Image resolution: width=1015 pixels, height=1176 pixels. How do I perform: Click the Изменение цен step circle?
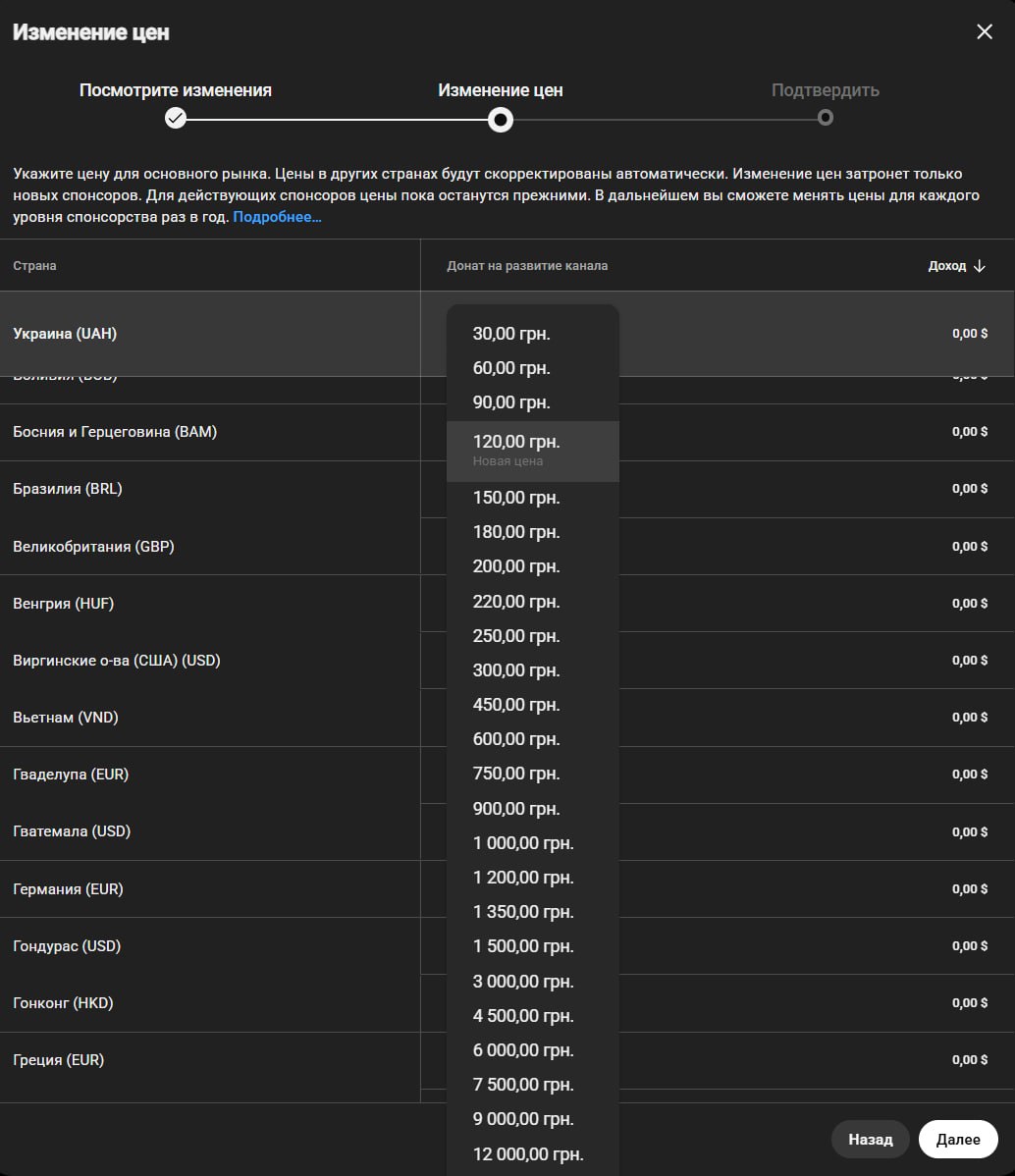(x=501, y=119)
